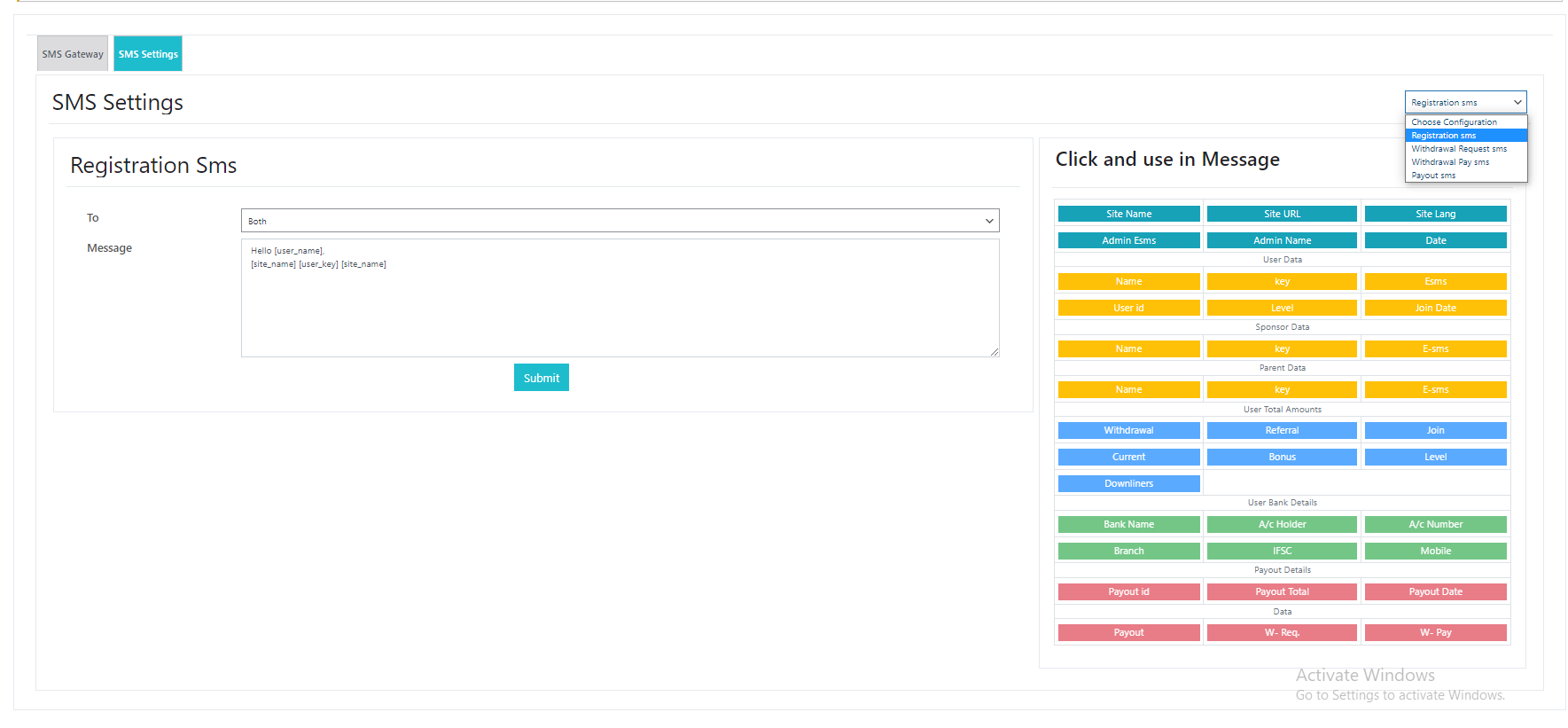Insert the Site Name tag

coord(1128,214)
